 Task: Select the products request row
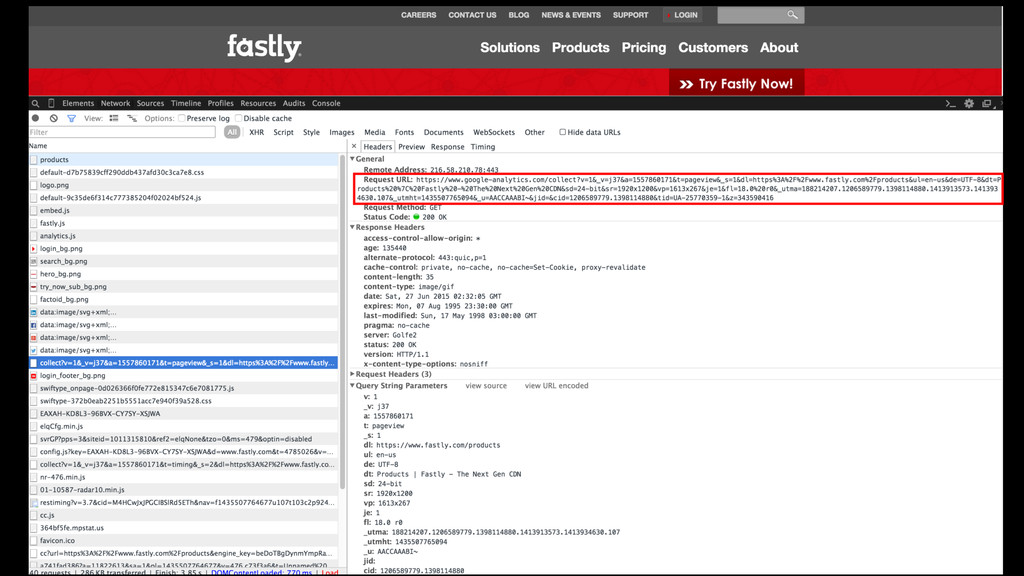(x=184, y=159)
